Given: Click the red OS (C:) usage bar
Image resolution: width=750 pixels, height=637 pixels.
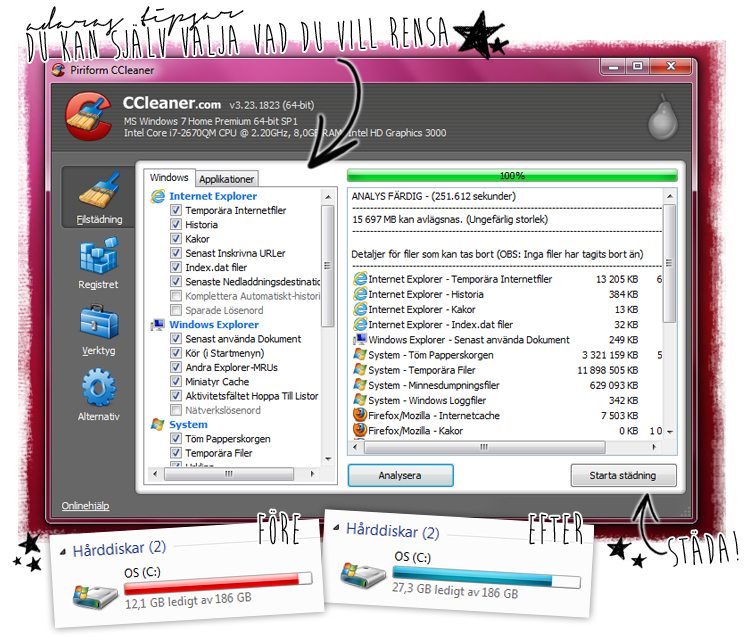Looking at the screenshot, I should pyautogui.click(x=218, y=583).
